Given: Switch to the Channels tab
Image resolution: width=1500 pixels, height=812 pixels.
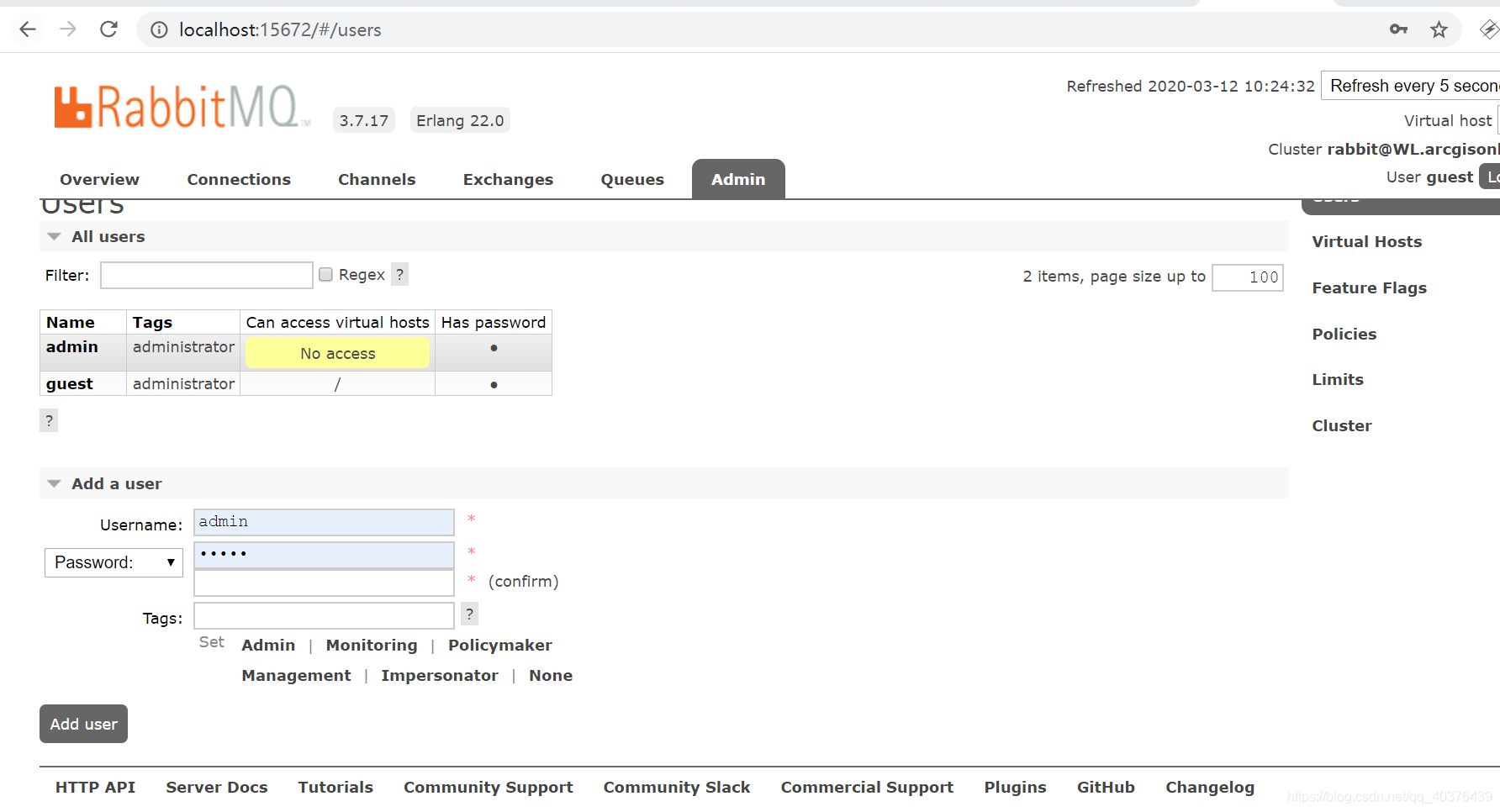Looking at the screenshot, I should tap(377, 179).
